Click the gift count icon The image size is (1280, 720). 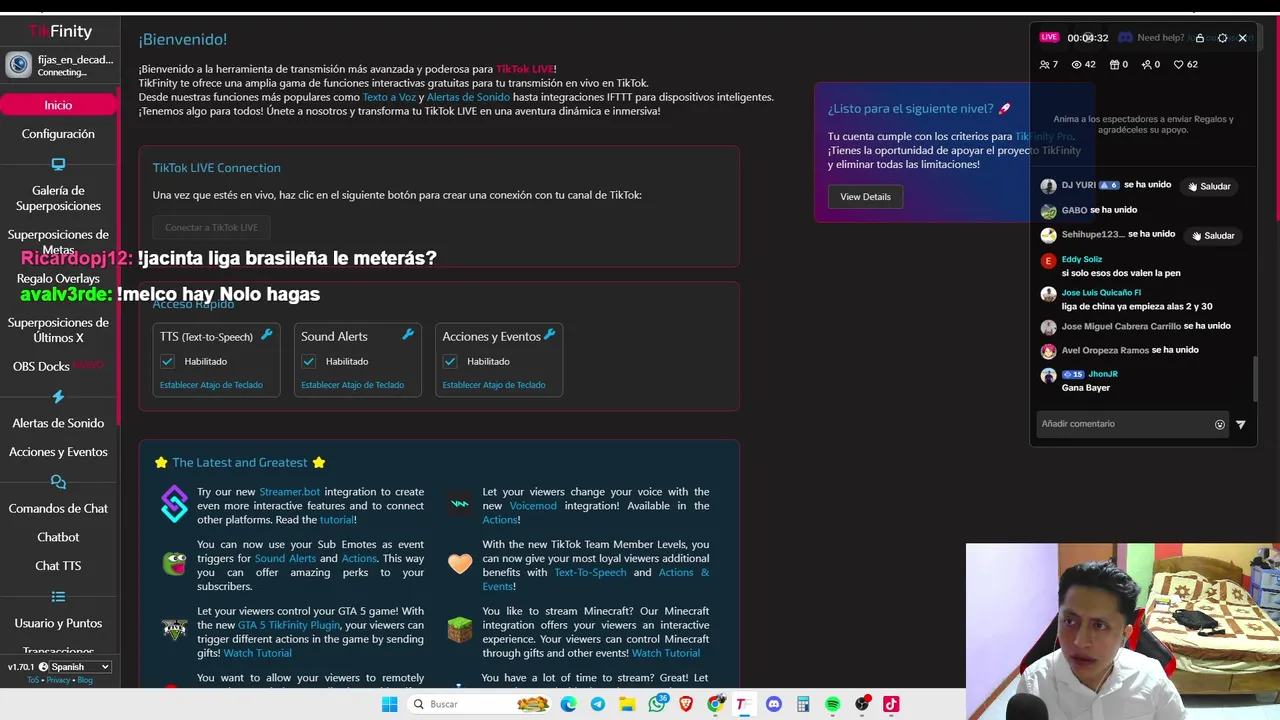pos(1114,64)
